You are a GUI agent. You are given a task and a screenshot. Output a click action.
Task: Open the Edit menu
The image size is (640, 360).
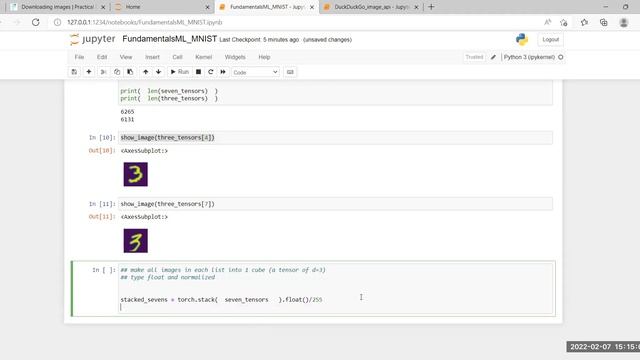click(x=102, y=57)
